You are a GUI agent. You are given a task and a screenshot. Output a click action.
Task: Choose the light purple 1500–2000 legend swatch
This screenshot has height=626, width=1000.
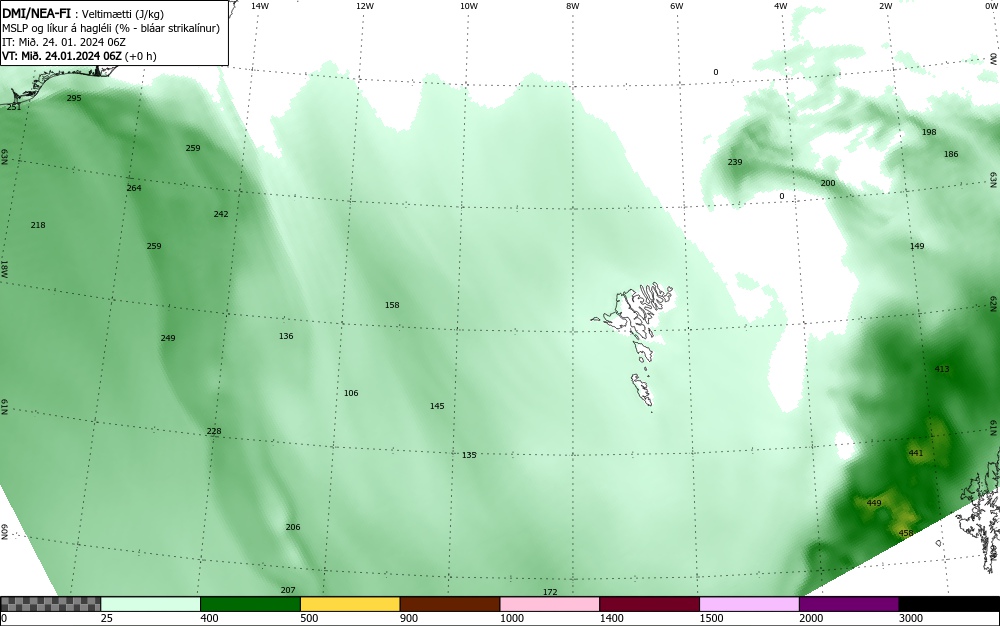(749, 604)
